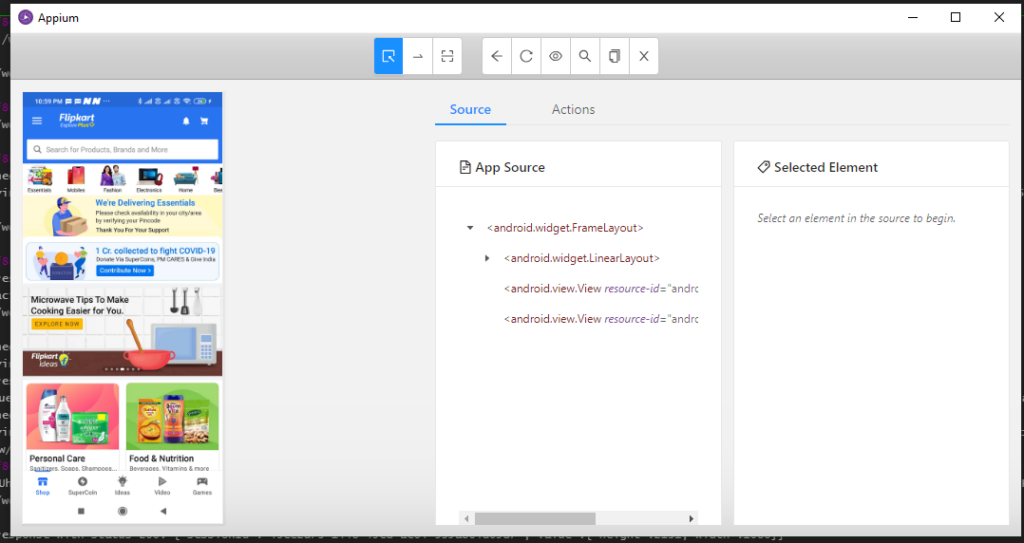Tap the shopping cart icon in phone preview
The image size is (1024, 543).
[x=204, y=121]
